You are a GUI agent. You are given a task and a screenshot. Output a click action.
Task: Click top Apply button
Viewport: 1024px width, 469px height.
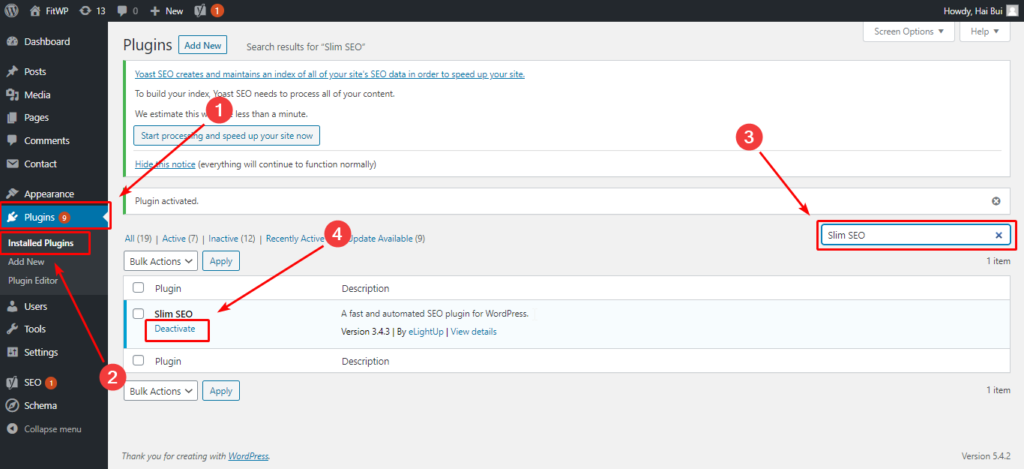click(x=221, y=261)
